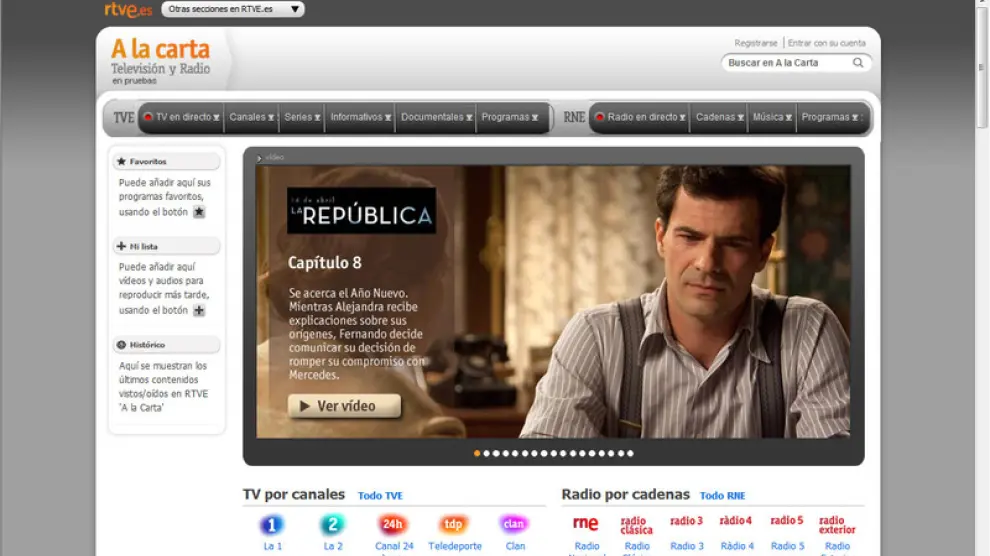Expand the TVE Series dropdown menu
Image resolution: width=990 pixels, height=556 pixels.
coord(302,117)
